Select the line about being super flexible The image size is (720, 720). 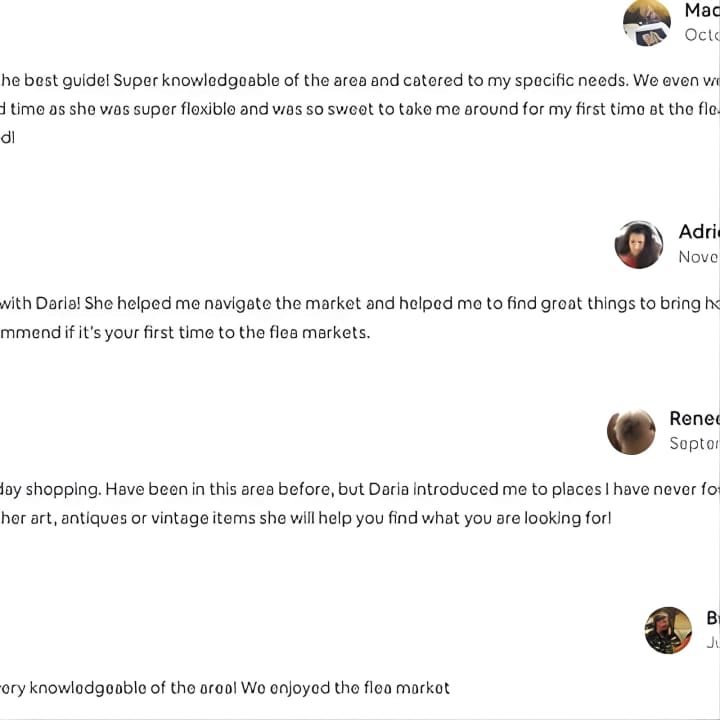(360, 109)
